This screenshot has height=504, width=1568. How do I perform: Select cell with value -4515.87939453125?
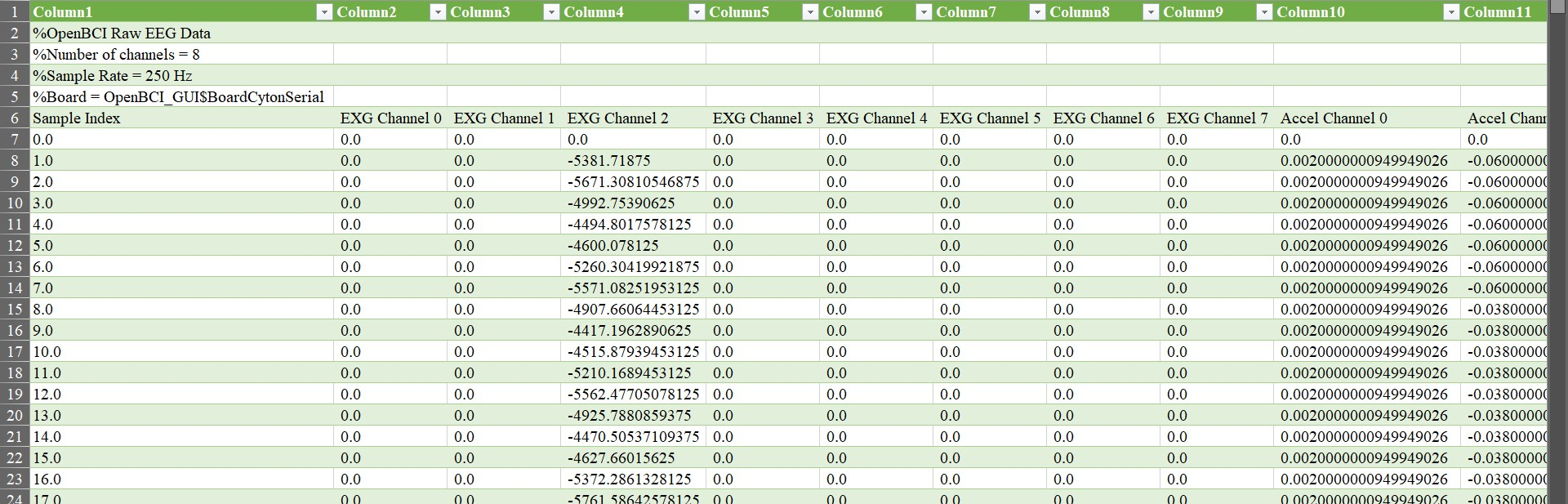click(633, 352)
